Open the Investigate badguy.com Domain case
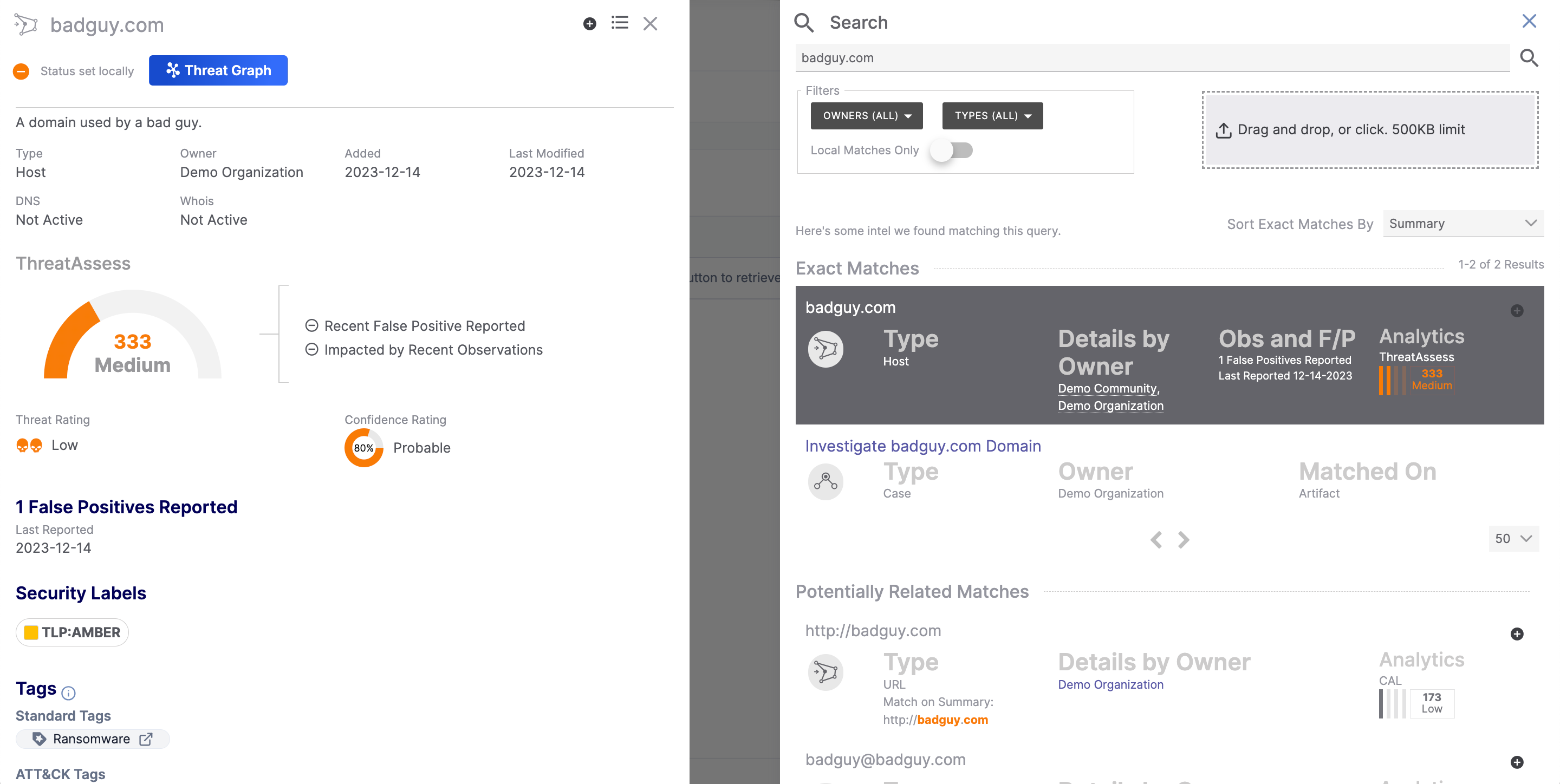The height and width of the screenshot is (784, 1560). coord(923,446)
